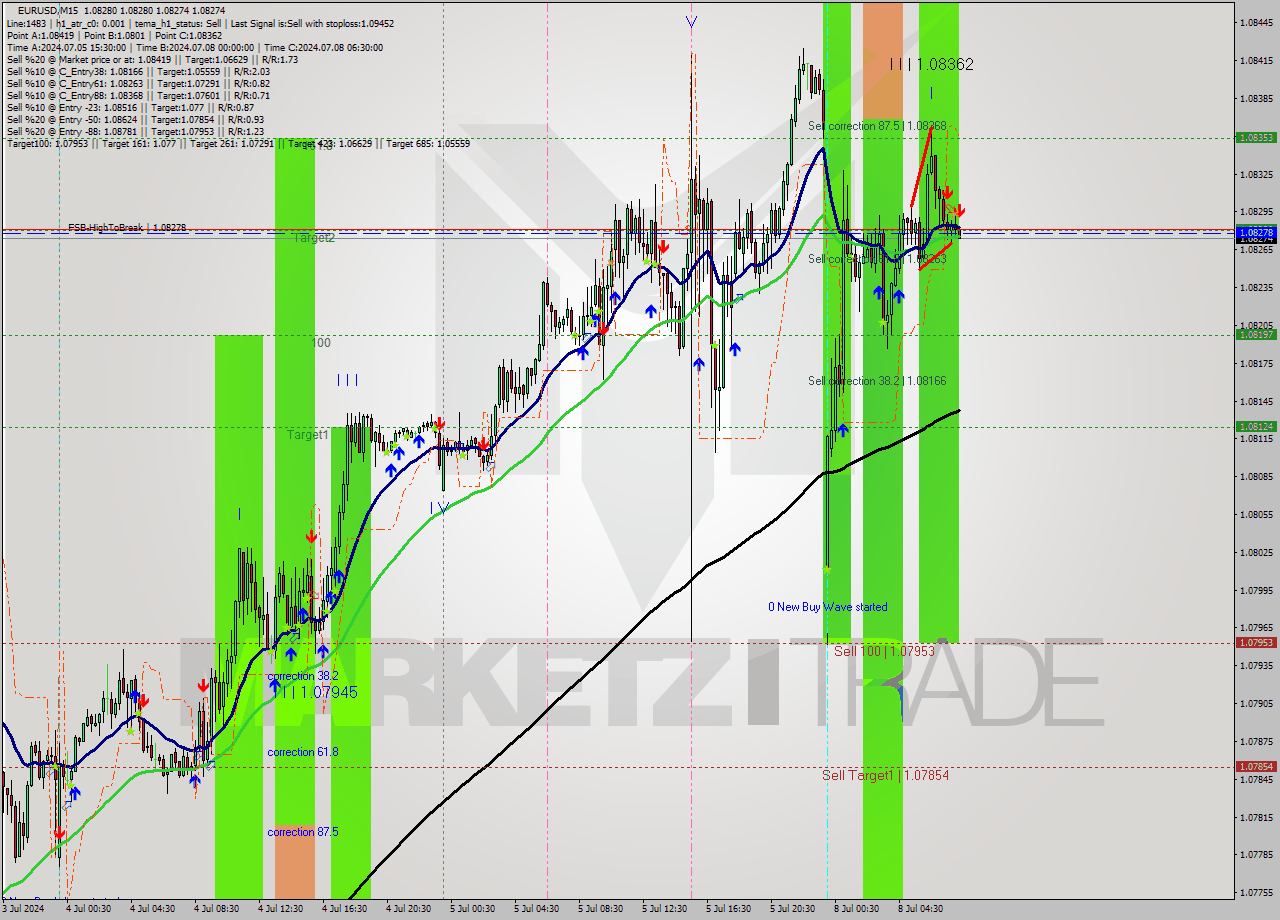Click the red 1.07953 price axis tag
Viewport: 1280px width, 920px height.
pyautogui.click(x=1256, y=643)
